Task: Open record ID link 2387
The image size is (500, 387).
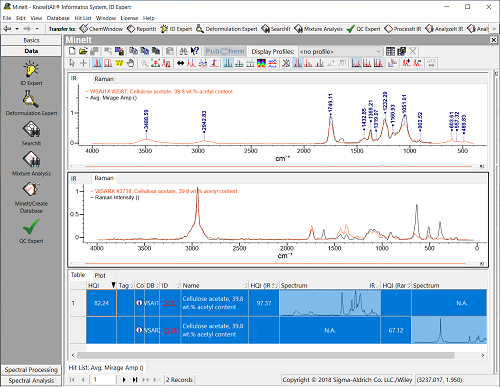Action: click(x=170, y=303)
